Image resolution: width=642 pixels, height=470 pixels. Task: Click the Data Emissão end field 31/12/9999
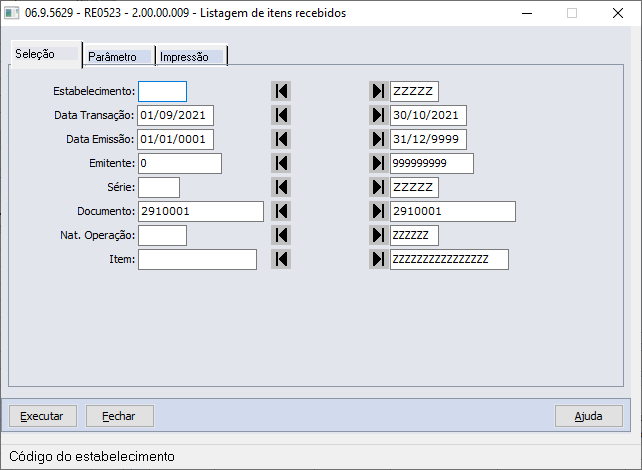coord(428,139)
